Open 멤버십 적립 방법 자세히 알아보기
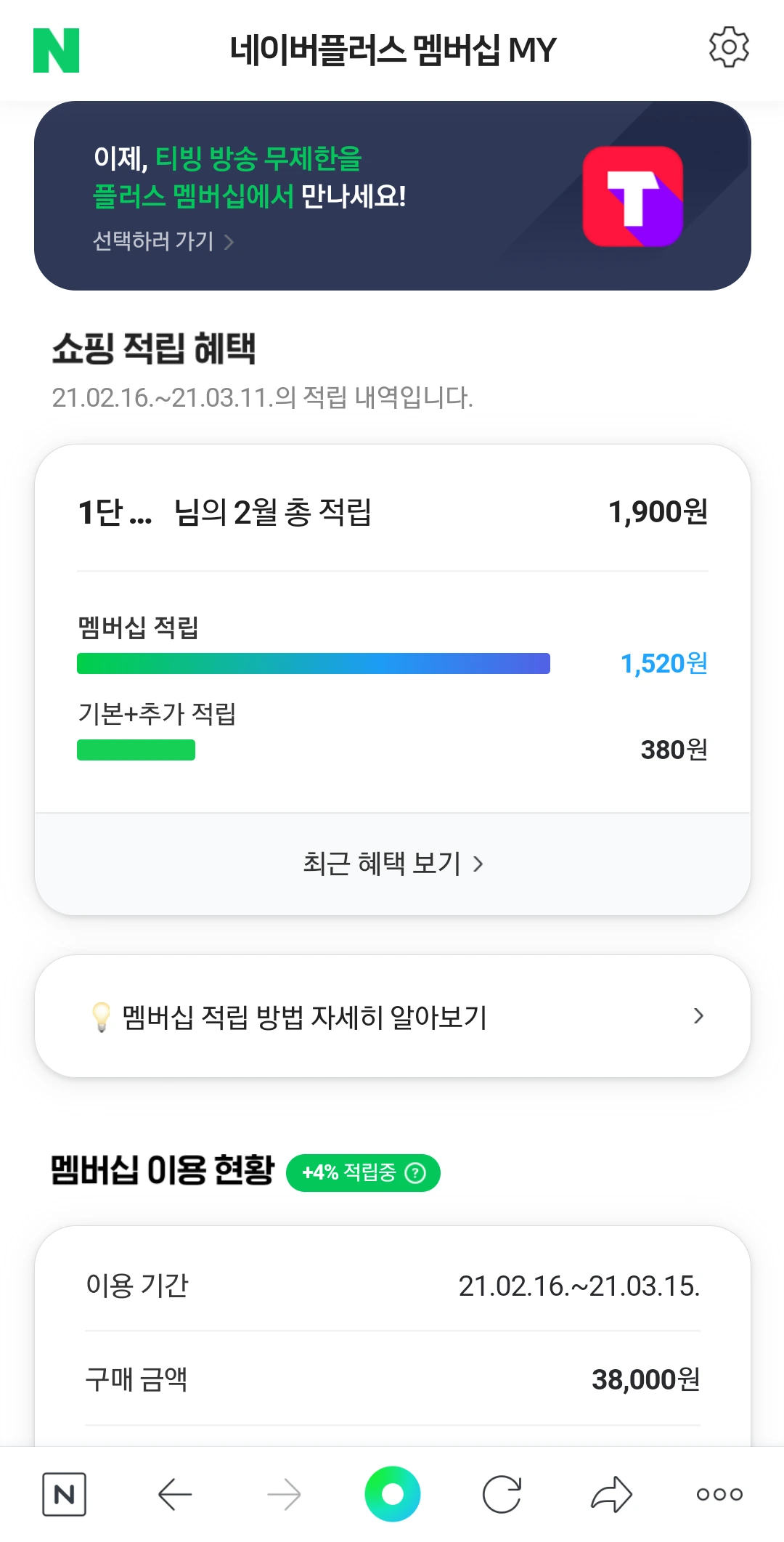The image size is (784, 1542). [305, 1017]
